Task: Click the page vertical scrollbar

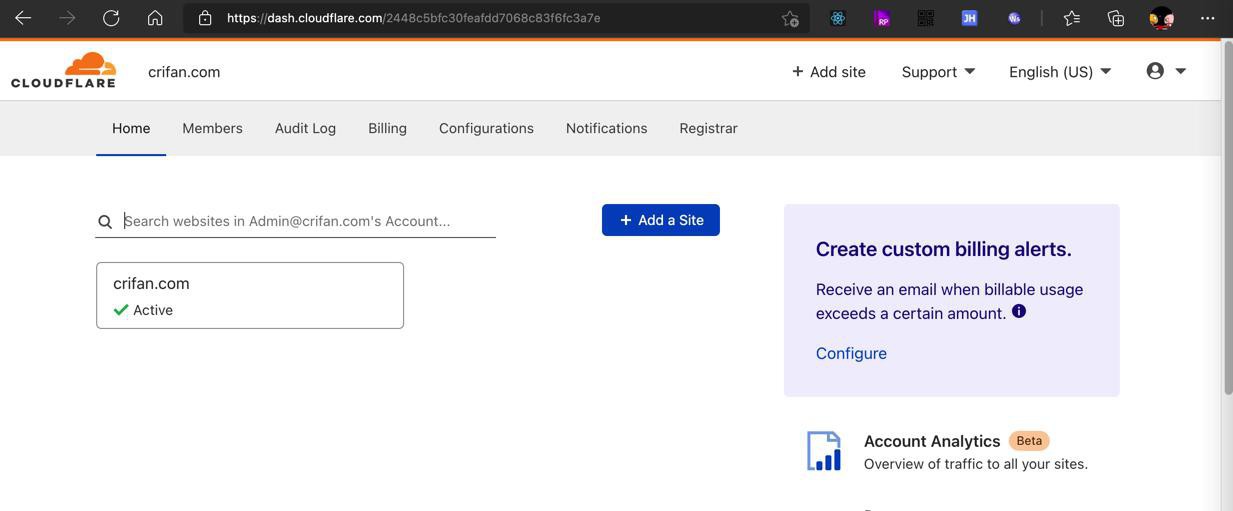Action: click(x=1227, y=220)
